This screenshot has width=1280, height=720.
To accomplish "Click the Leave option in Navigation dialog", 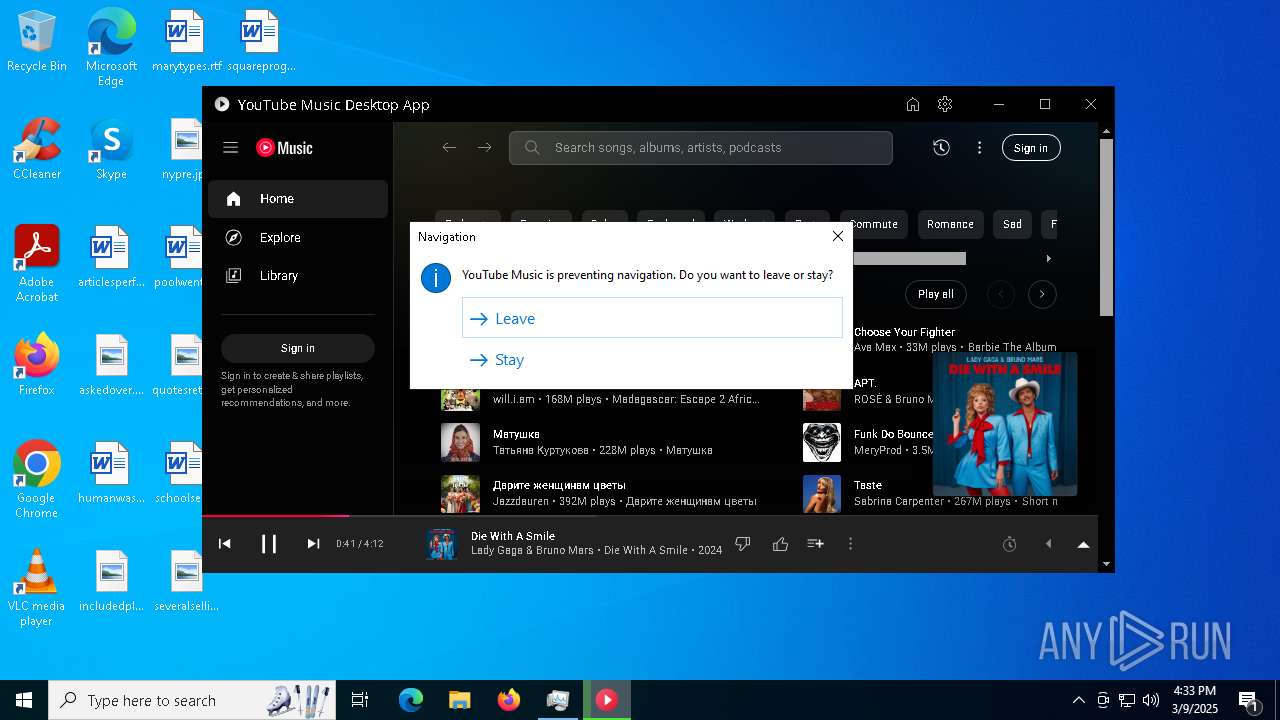I will (x=652, y=318).
